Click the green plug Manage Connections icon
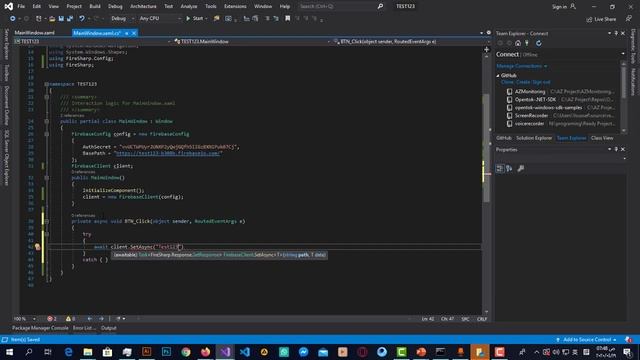 click(x=527, y=43)
